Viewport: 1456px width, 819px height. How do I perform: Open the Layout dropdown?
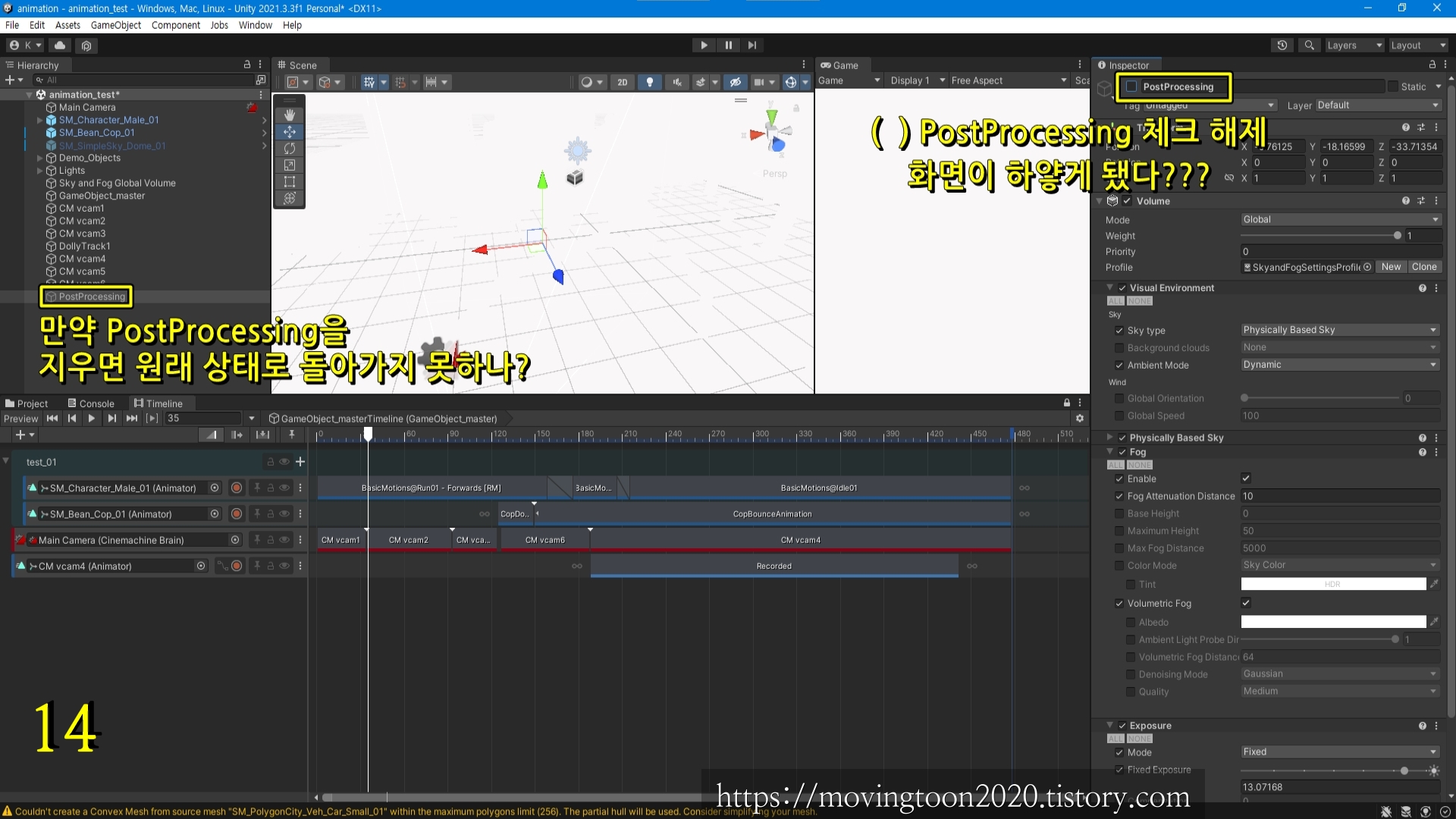point(1417,45)
